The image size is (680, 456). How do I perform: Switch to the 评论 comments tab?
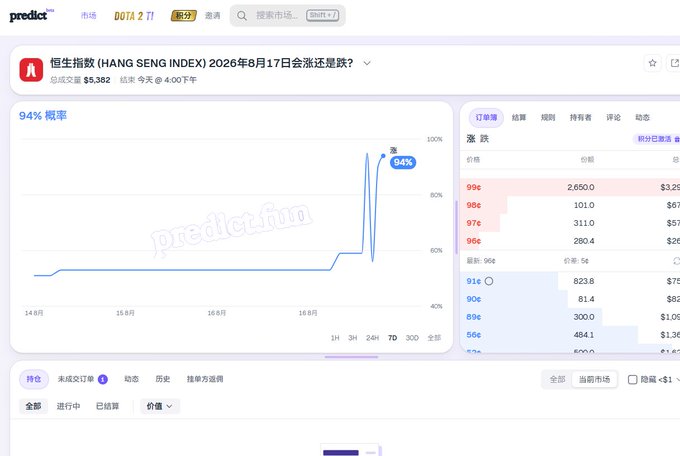pyautogui.click(x=613, y=118)
